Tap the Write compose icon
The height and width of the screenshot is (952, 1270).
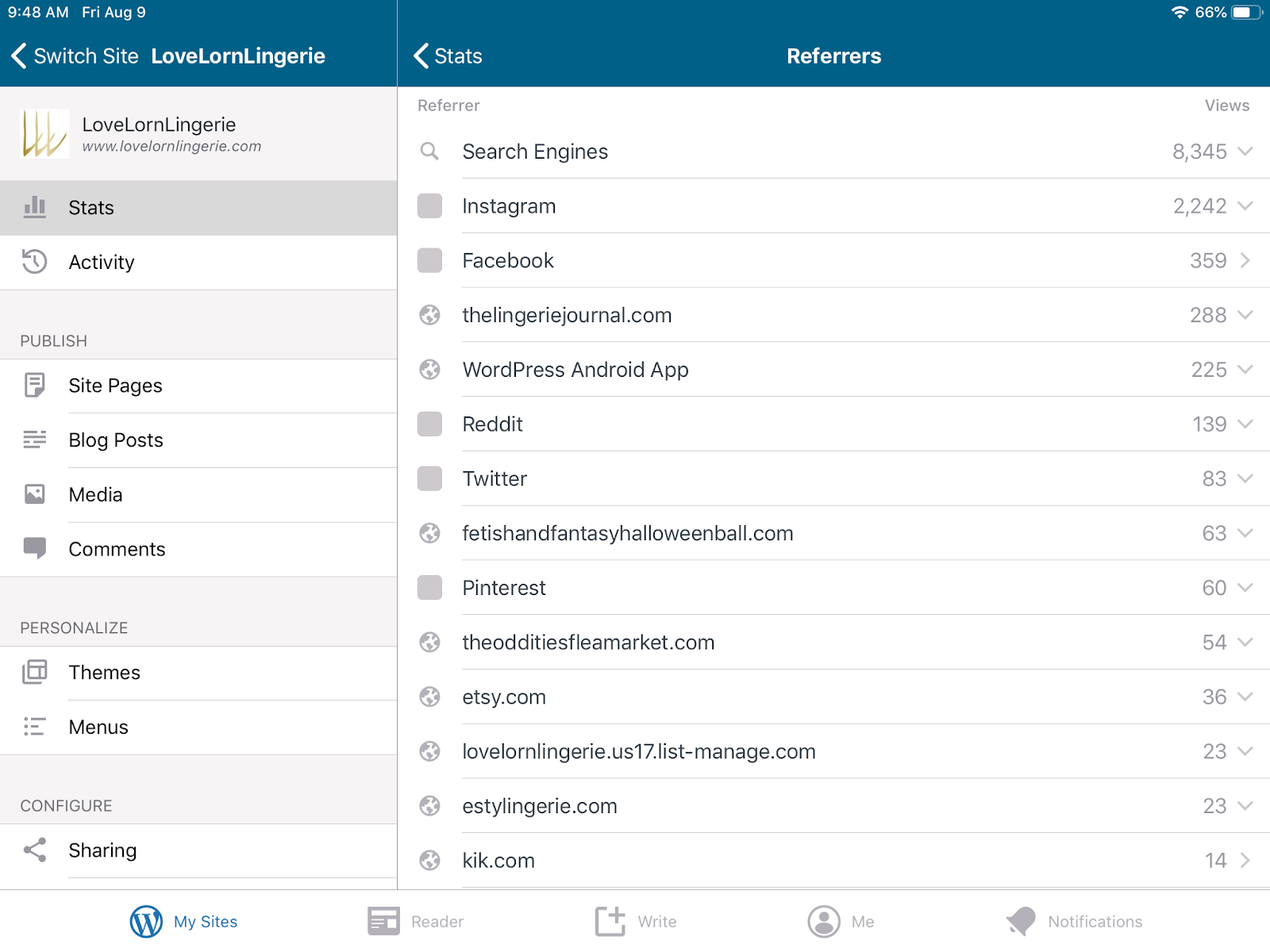tap(610, 920)
